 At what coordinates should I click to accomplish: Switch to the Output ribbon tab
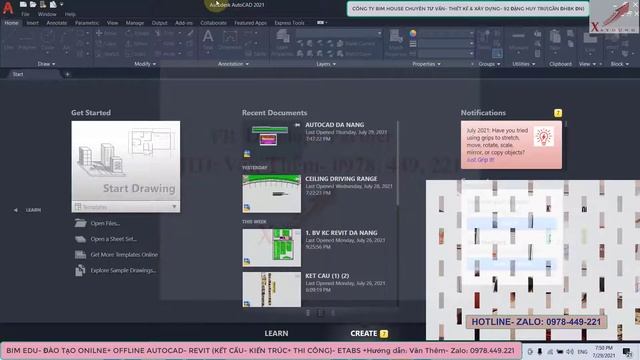pos(160,23)
